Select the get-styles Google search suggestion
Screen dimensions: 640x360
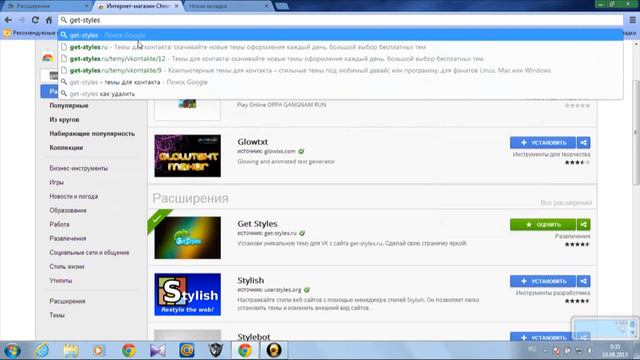341,35
